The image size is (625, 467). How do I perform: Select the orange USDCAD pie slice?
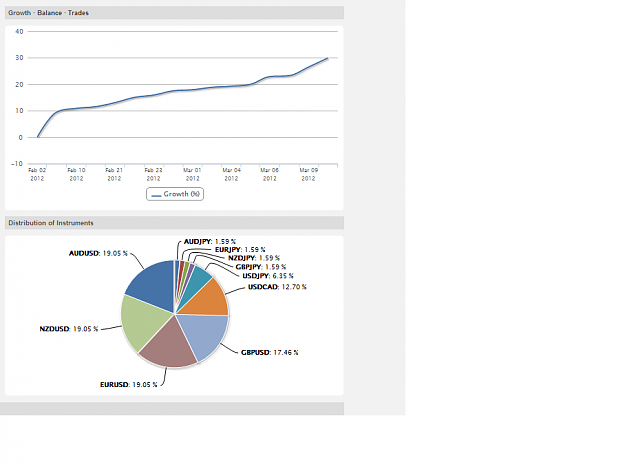pos(207,301)
